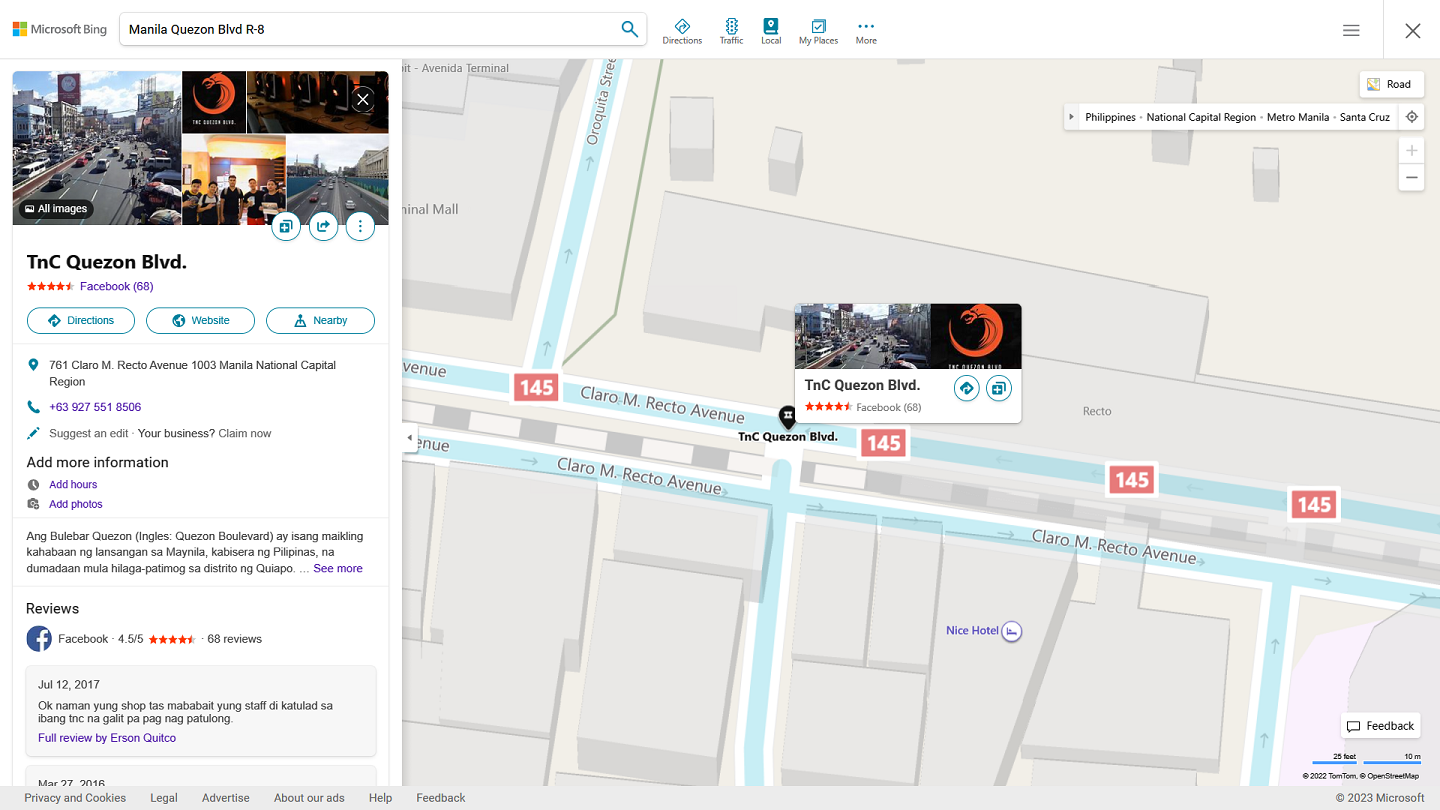The width and height of the screenshot is (1440, 810).
Task: Click street photo thumbnail in map popup
Action: pyautogui.click(x=862, y=336)
